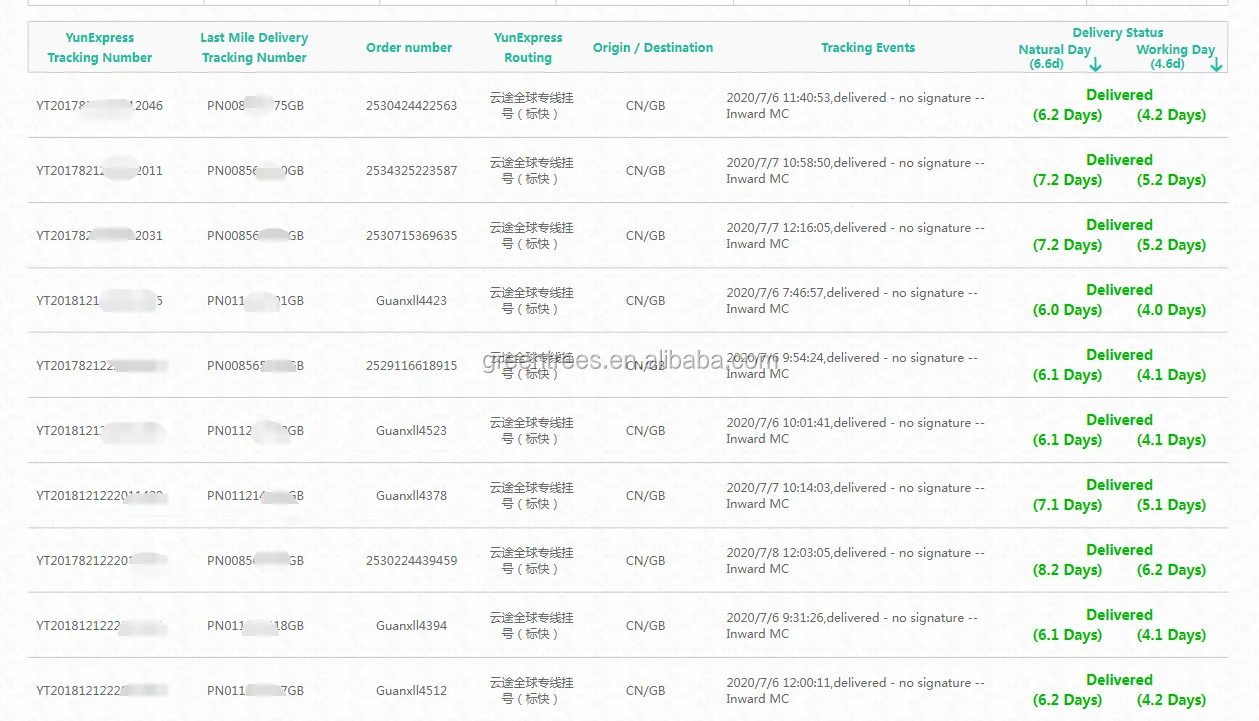Open order number 2530424422563
Viewport: 1259px width, 721px height.
click(411, 106)
